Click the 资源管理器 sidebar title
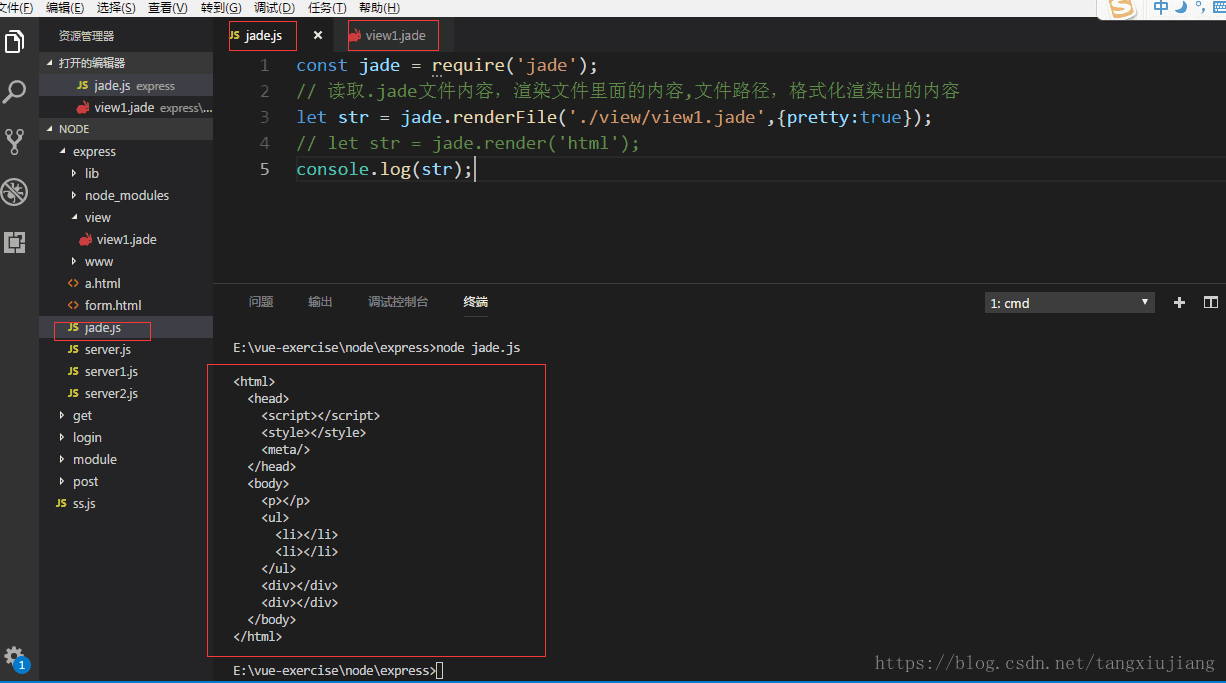The width and height of the screenshot is (1226, 683). coord(86,35)
